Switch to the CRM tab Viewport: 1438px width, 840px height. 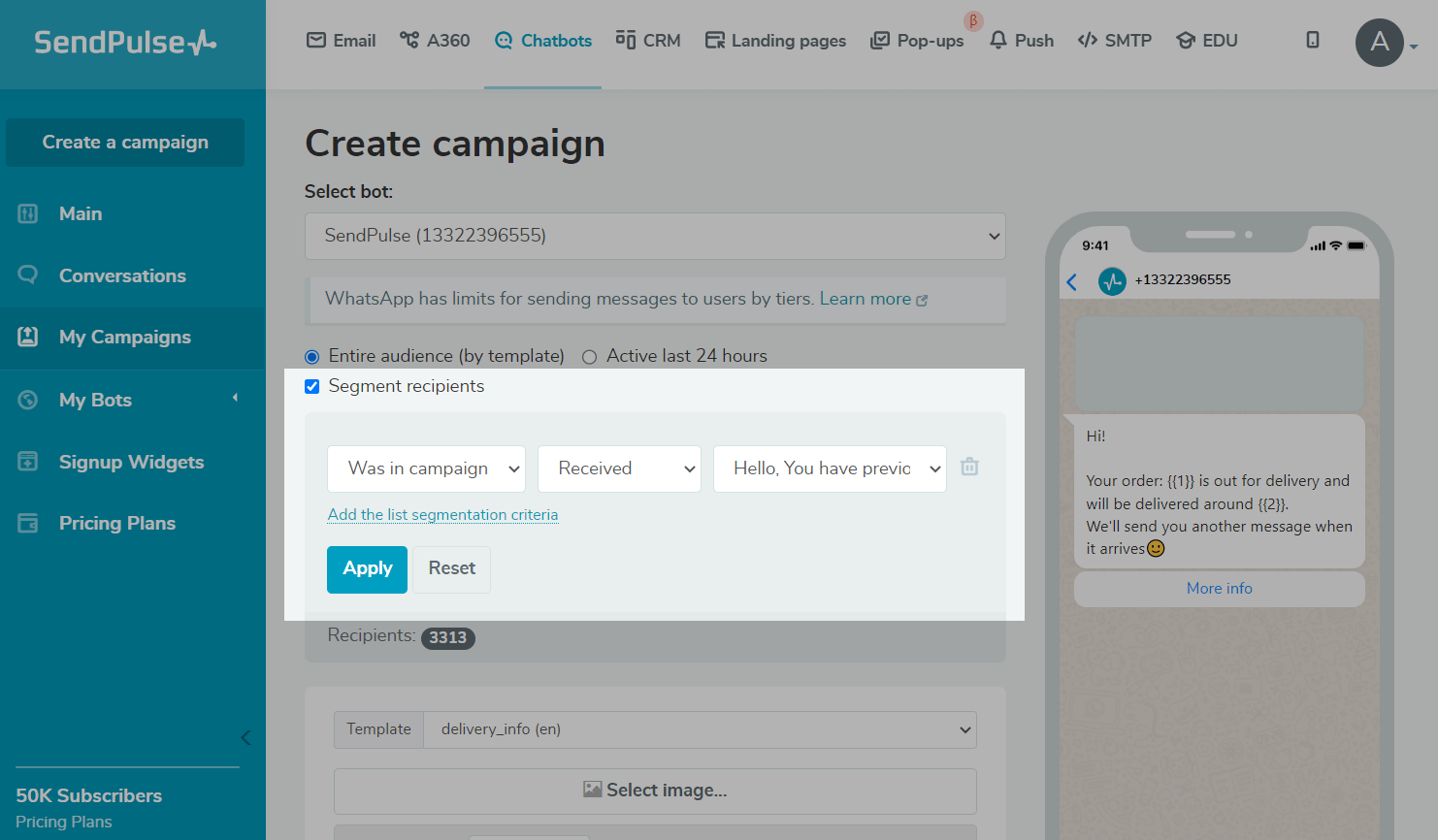pos(648,41)
